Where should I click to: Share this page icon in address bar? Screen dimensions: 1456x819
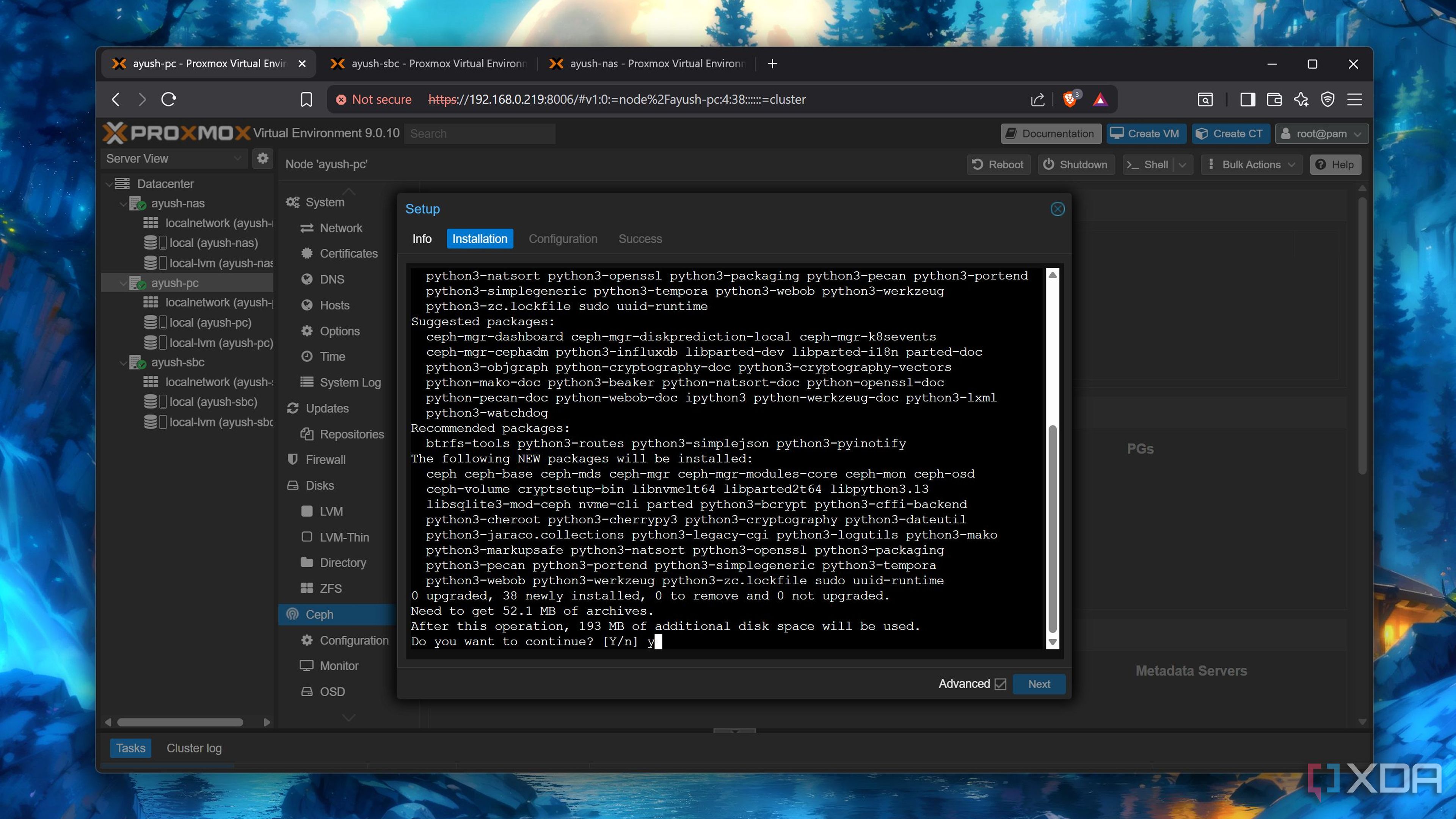(x=1037, y=99)
